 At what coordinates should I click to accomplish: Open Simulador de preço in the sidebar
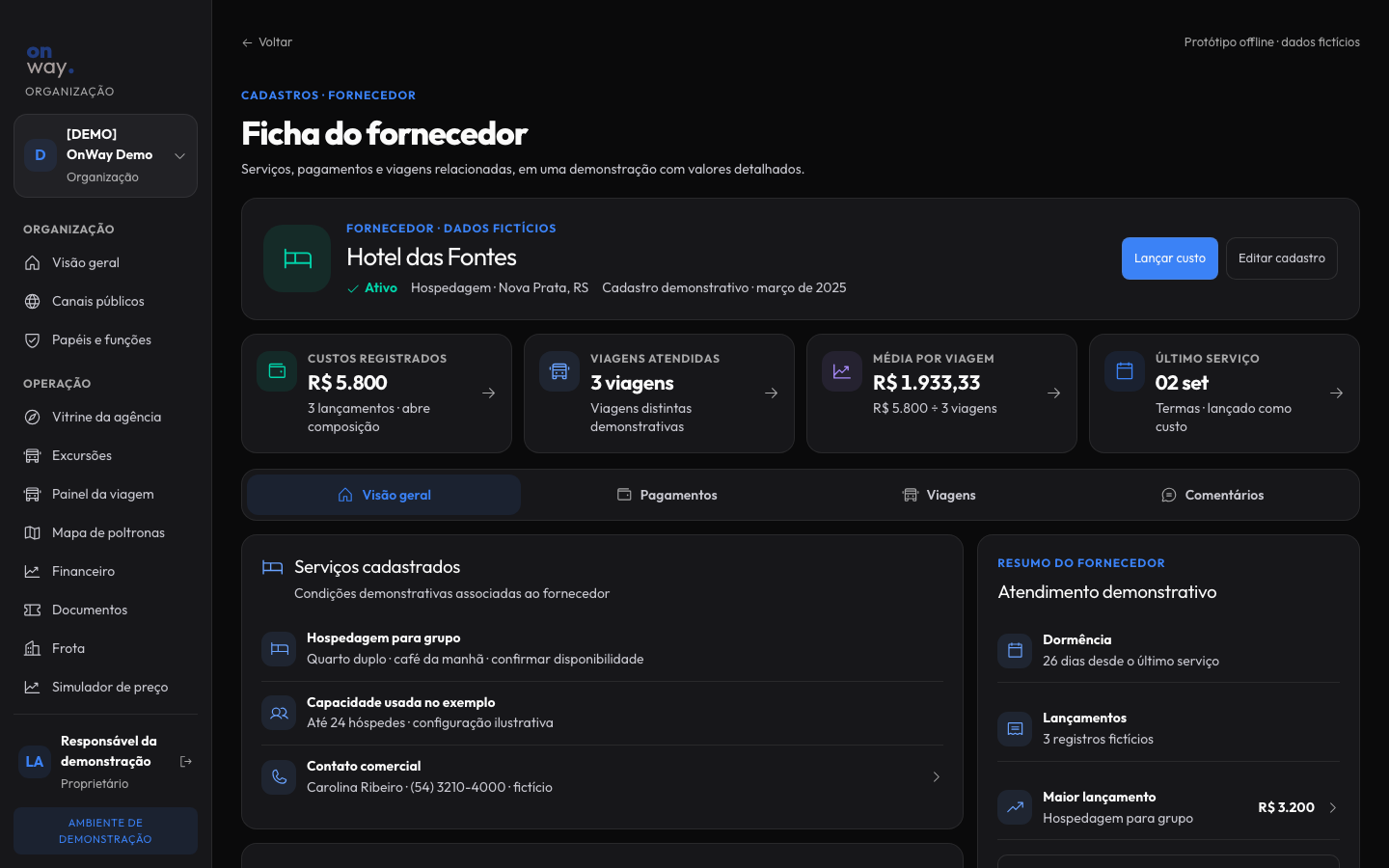(x=105, y=688)
